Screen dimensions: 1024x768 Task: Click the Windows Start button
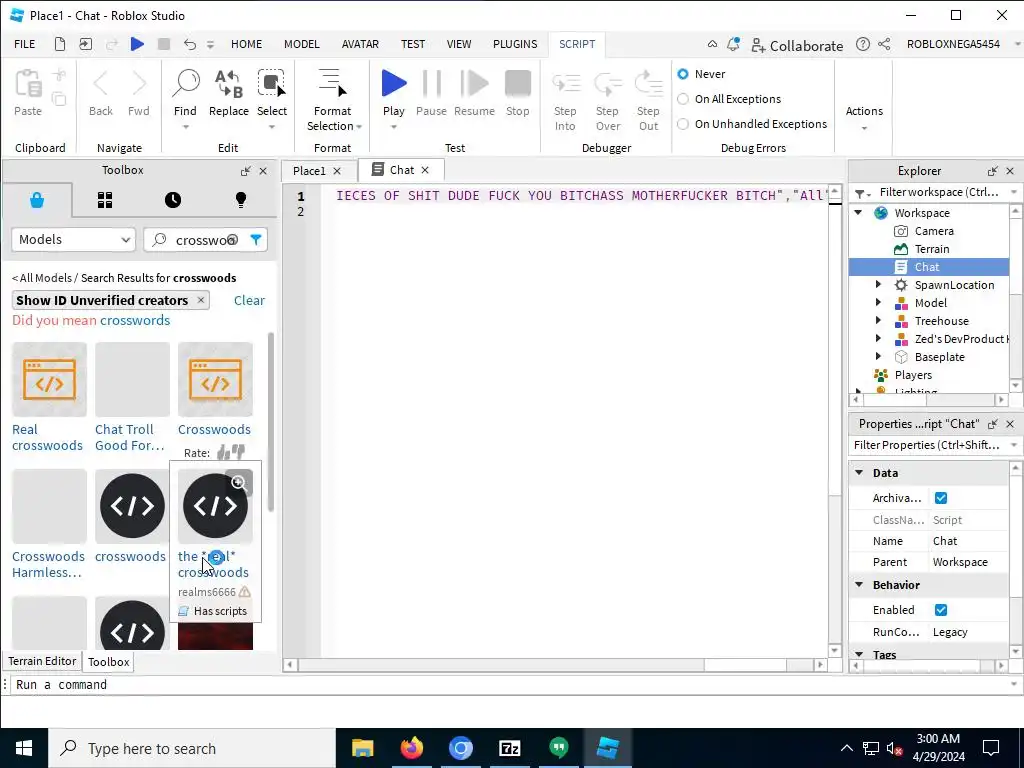[24, 748]
